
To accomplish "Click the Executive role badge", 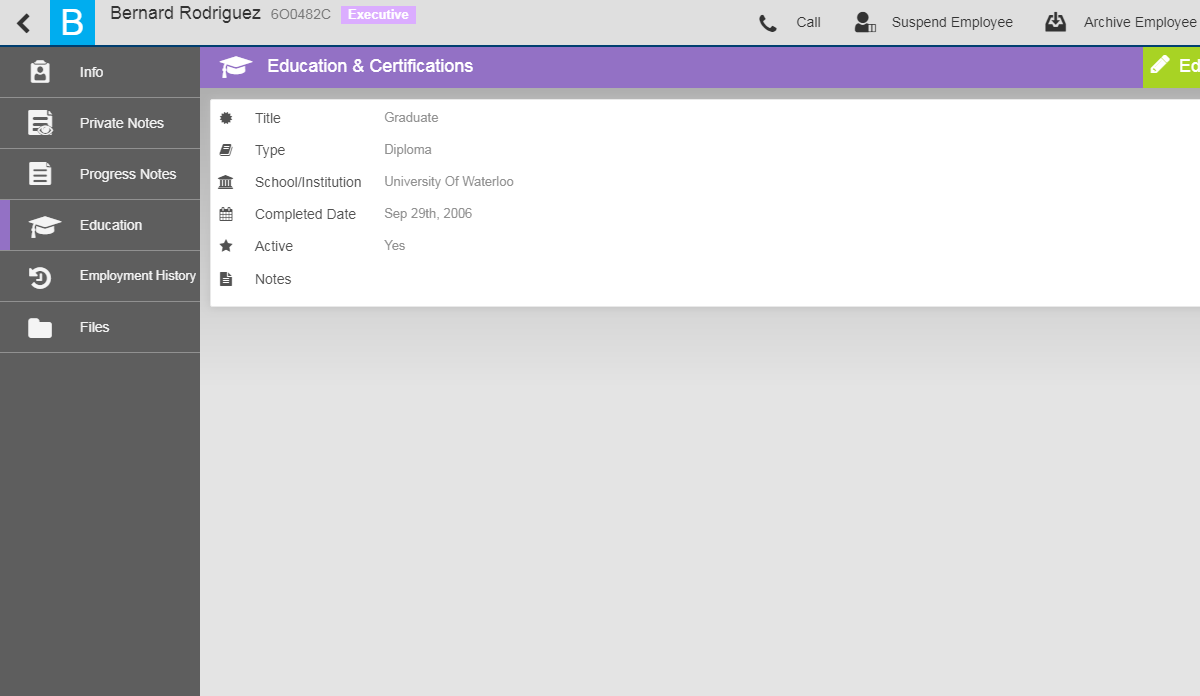I will [378, 15].
